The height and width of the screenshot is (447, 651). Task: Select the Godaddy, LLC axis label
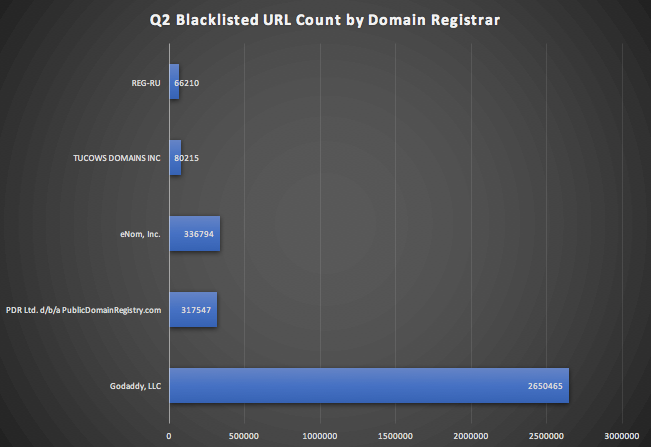point(135,386)
